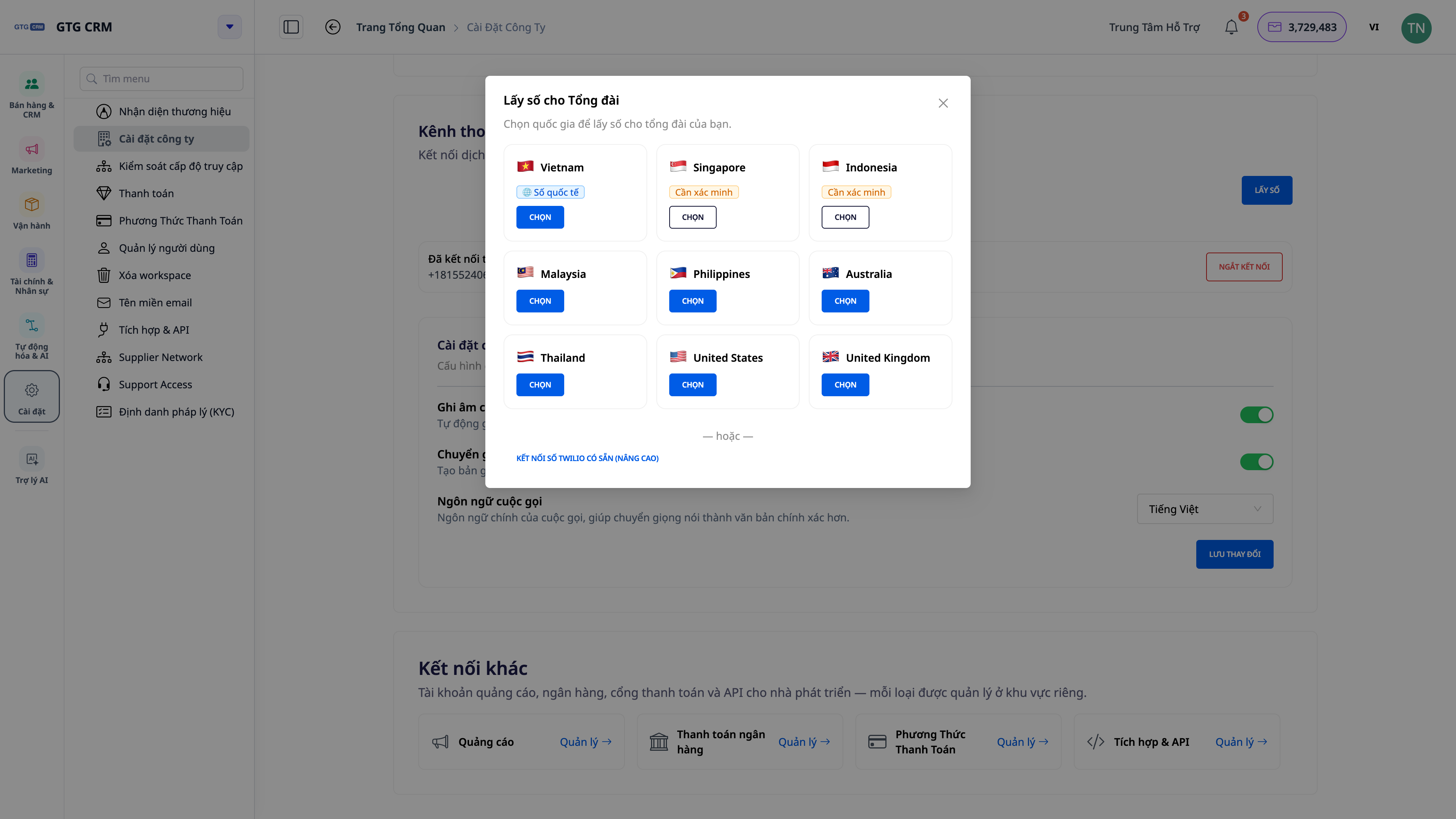This screenshot has width=1456, height=819.
Task: Open Supplier Network menu item
Action: [x=162, y=357]
